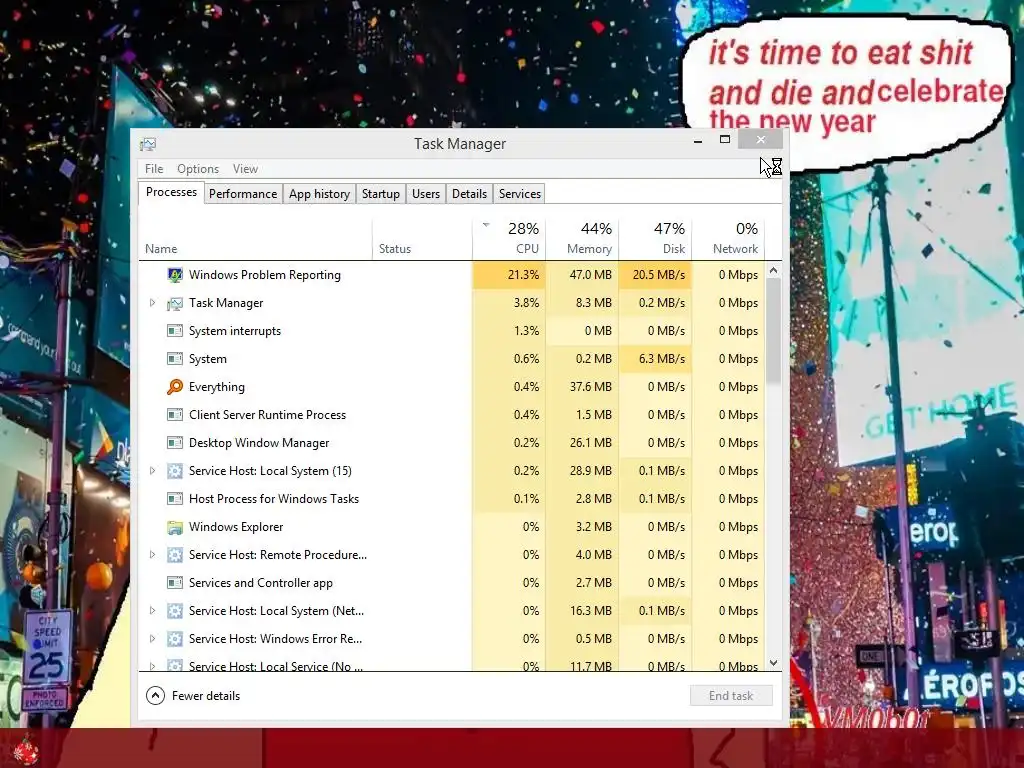Image resolution: width=1024 pixels, height=768 pixels.
Task: Switch to the Startup tab
Action: [x=381, y=194]
